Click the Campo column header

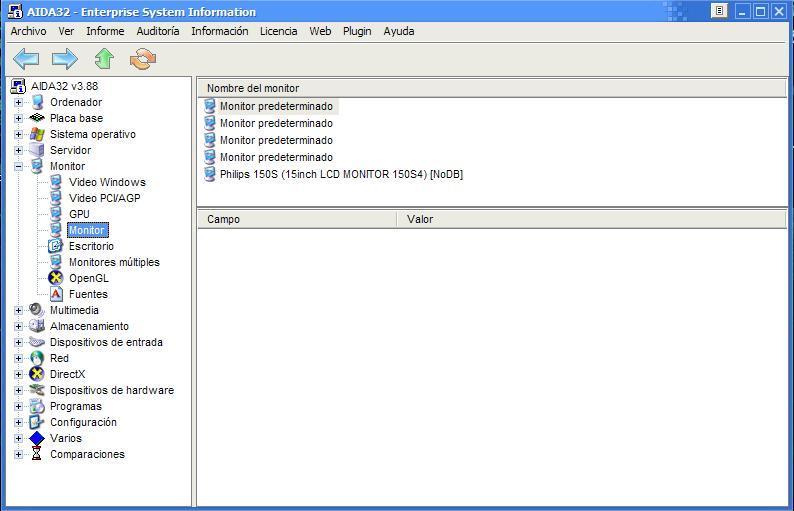pos(297,219)
